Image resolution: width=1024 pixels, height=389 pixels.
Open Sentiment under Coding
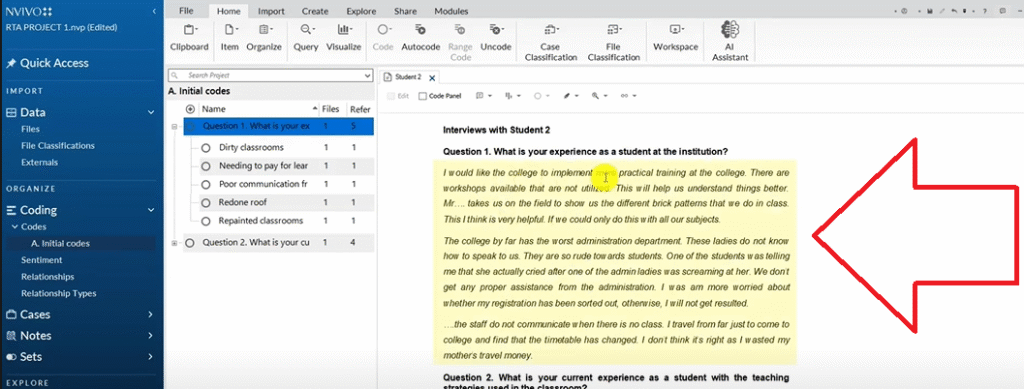(x=42, y=260)
